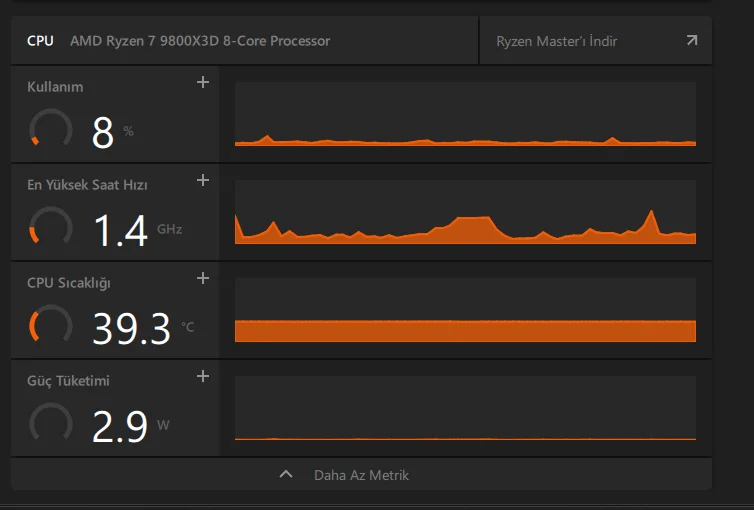Click the power consumption history graph
The height and width of the screenshot is (510, 754).
465,408
